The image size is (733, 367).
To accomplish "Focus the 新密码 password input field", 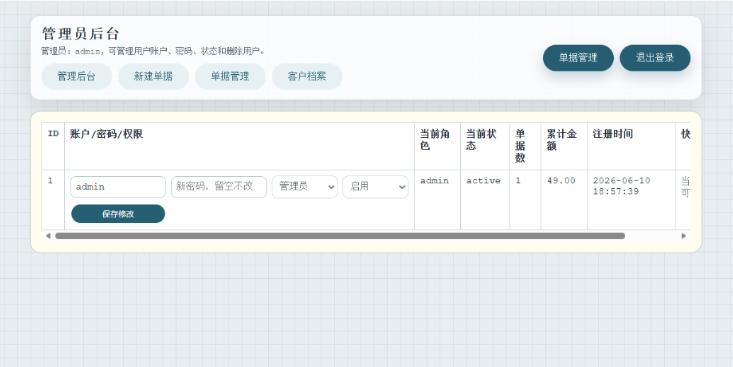I will (219, 187).
